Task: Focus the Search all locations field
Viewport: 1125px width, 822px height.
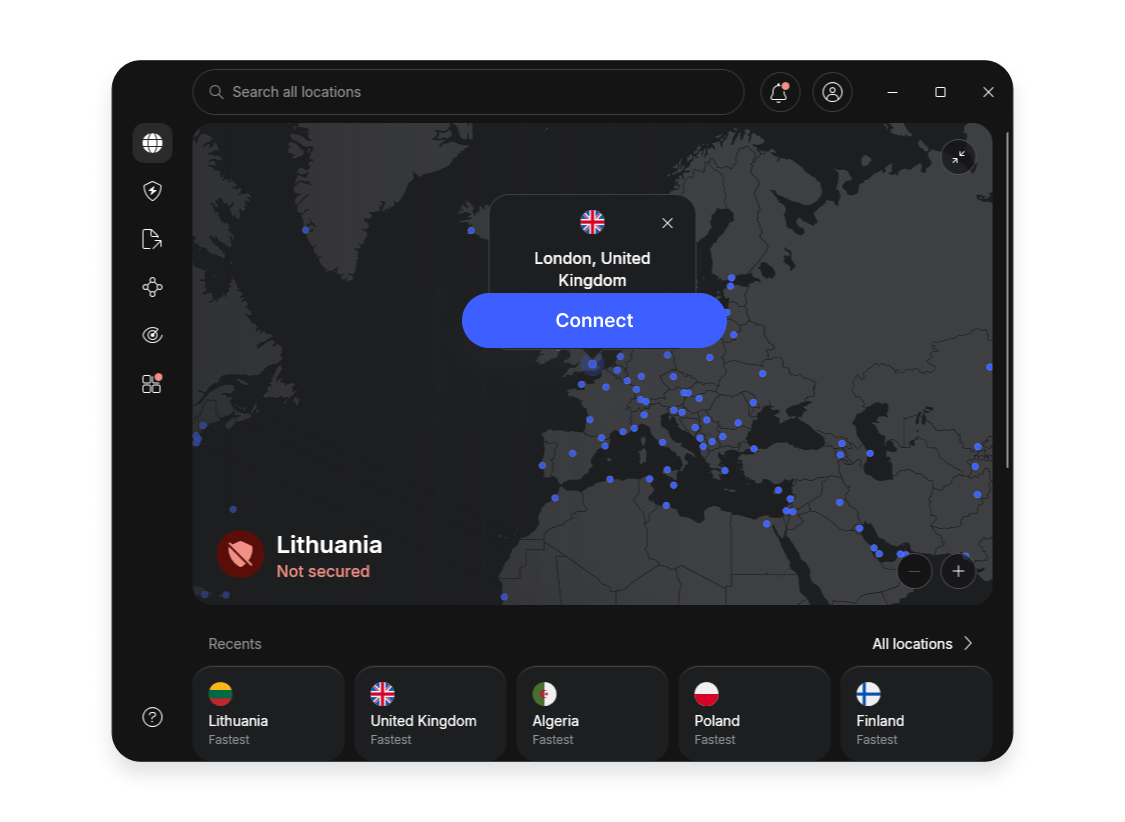Action: pyautogui.click(x=469, y=92)
